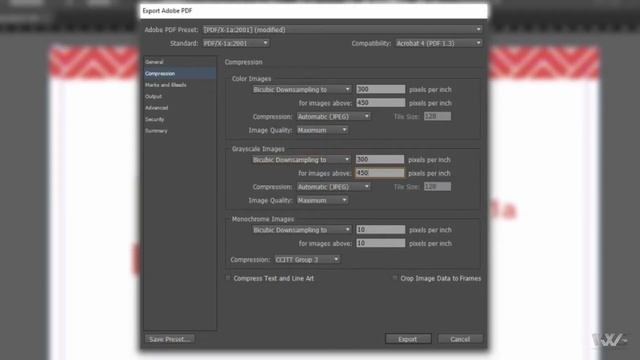This screenshot has width=640, height=360.
Task: Click Color Images Tile Size field
Action: (437, 116)
